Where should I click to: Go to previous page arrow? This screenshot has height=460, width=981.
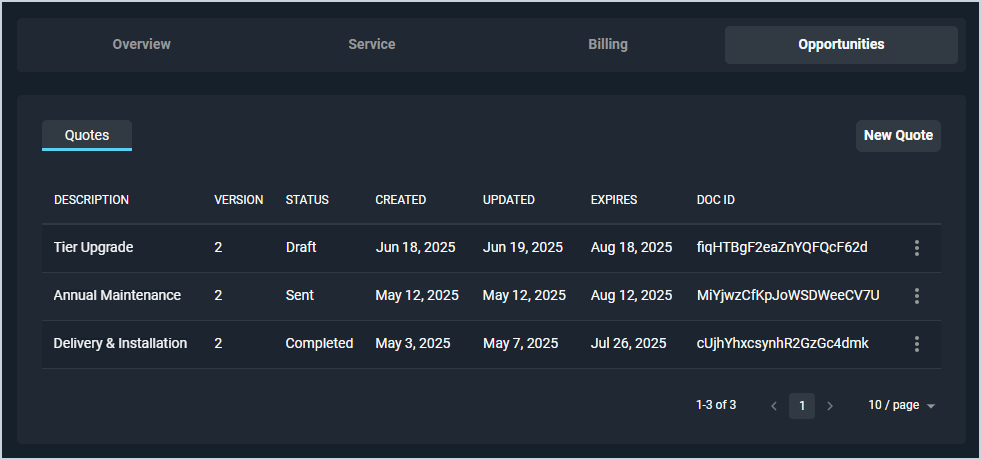click(774, 406)
